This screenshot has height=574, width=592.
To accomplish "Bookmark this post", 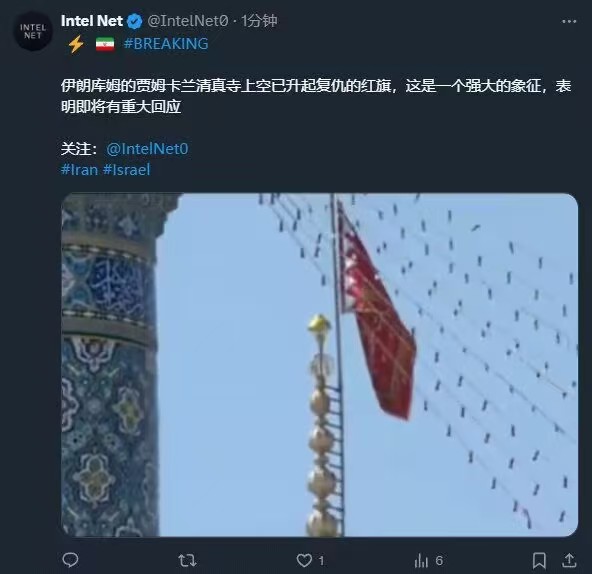I will click(x=539, y=560).
